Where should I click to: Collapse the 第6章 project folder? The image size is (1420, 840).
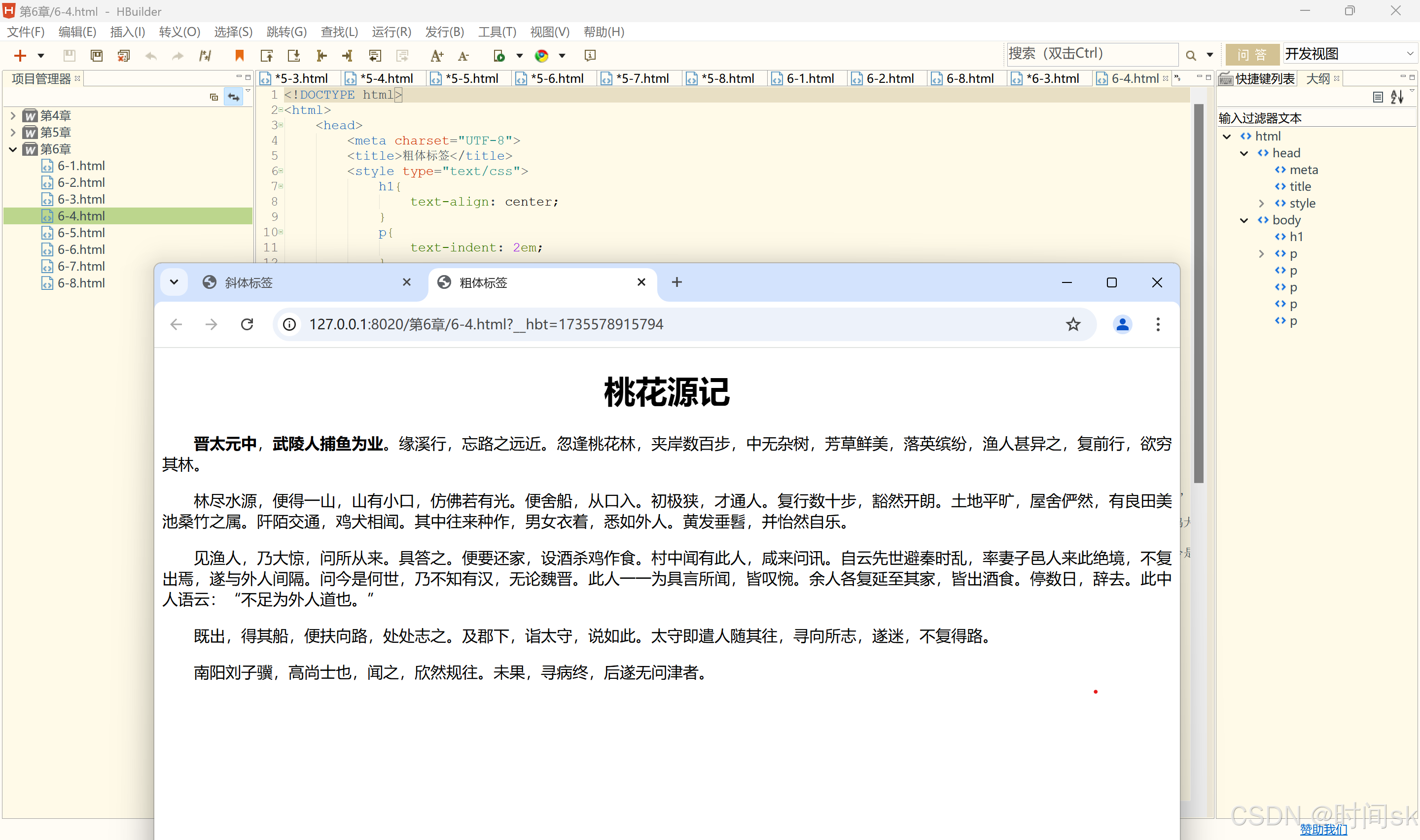pyautogui.click(x=13, y=149)
